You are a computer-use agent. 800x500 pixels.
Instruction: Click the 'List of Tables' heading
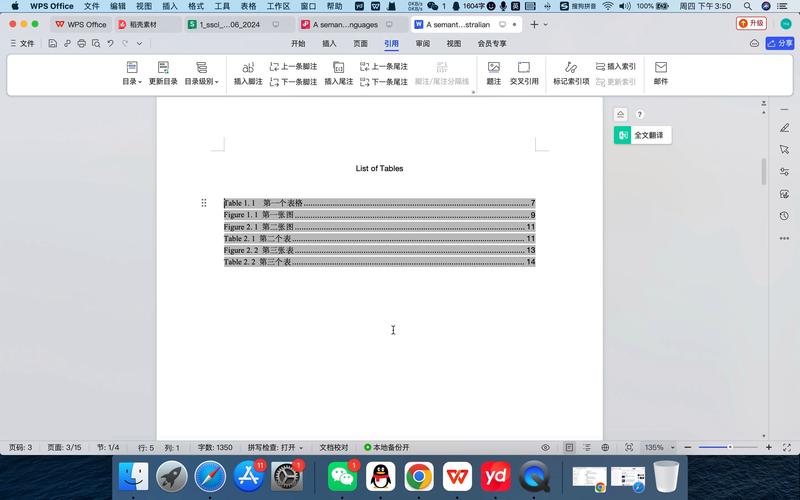(379, 168)
